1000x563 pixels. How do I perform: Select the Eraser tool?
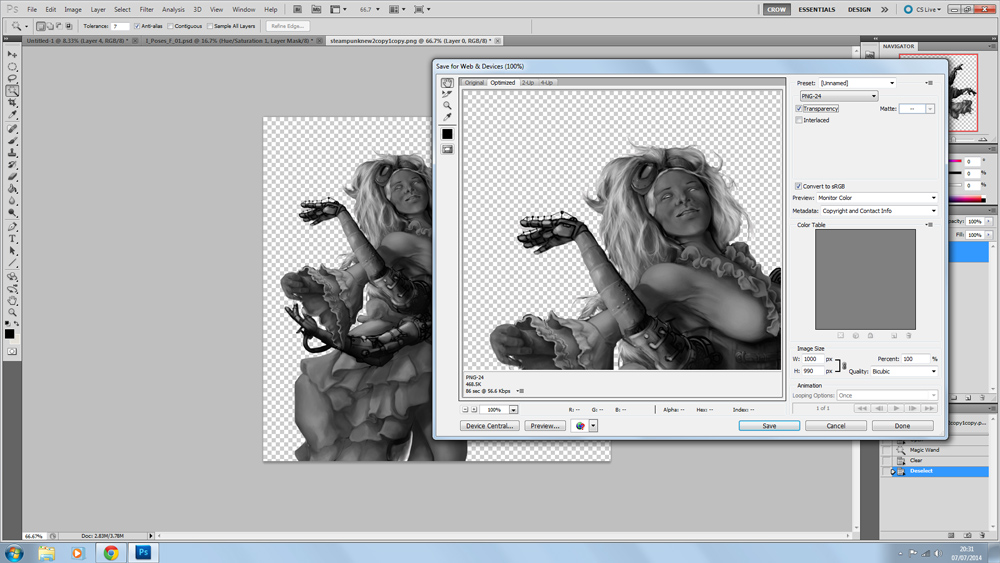tap(12, 177)
